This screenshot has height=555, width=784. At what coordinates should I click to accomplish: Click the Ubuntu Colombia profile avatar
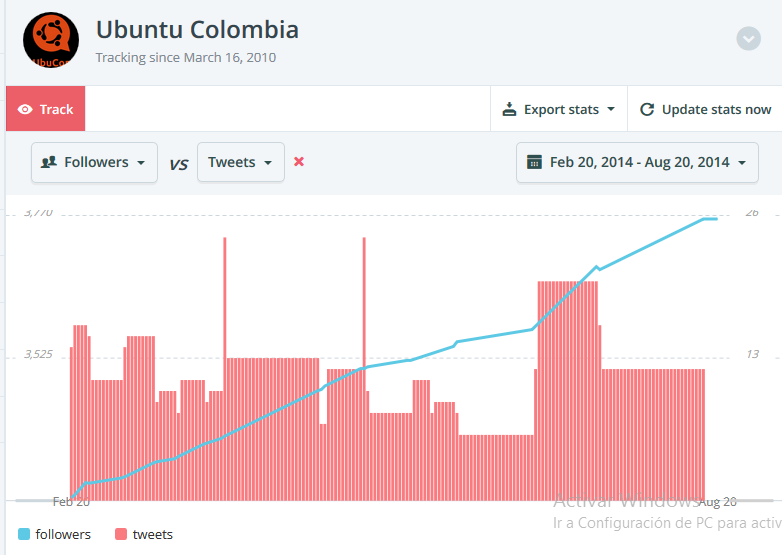[x=51, y=41]
